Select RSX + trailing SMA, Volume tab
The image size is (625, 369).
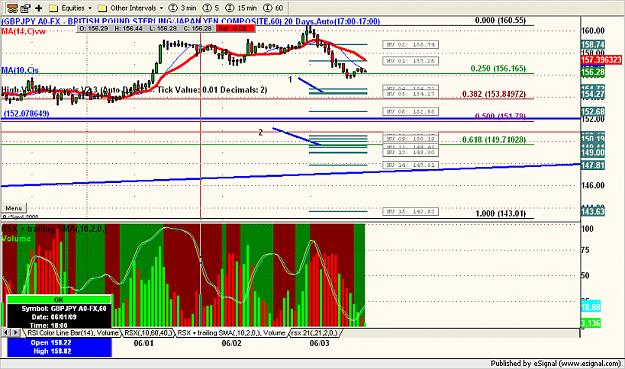(x=231, y=333)
